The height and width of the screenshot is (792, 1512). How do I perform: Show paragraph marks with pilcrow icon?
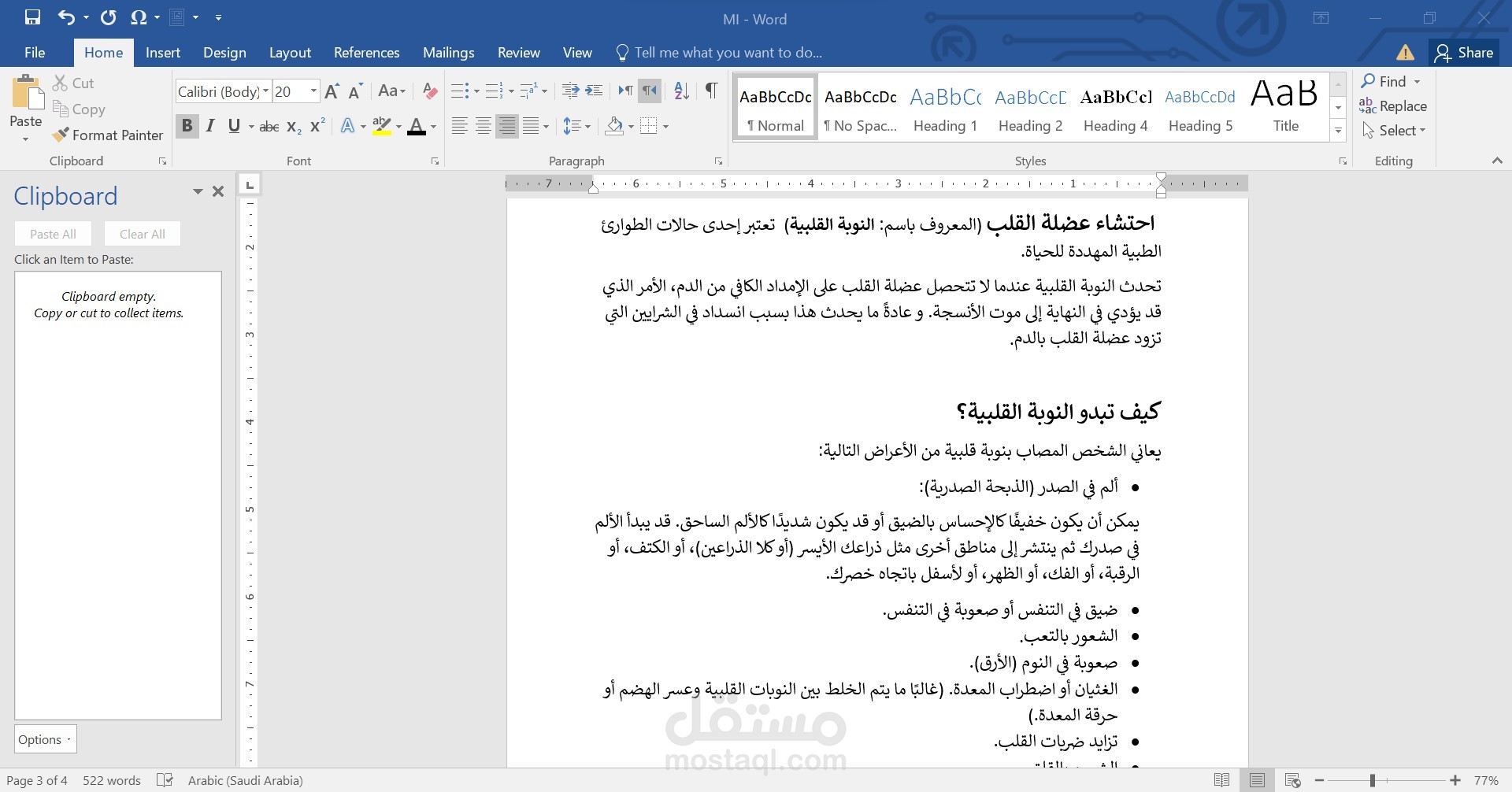point(711,91)
